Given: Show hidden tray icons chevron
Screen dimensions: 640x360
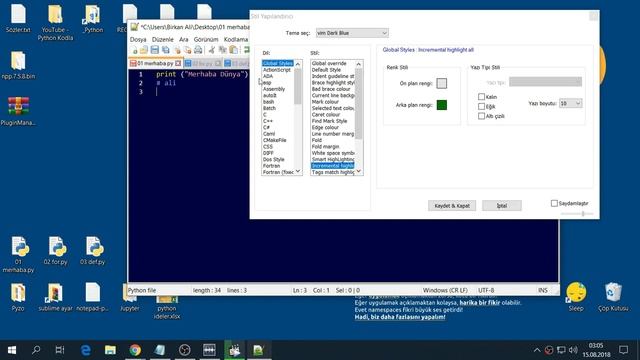Looking at the screenshot, I should (x=537, y=350).
